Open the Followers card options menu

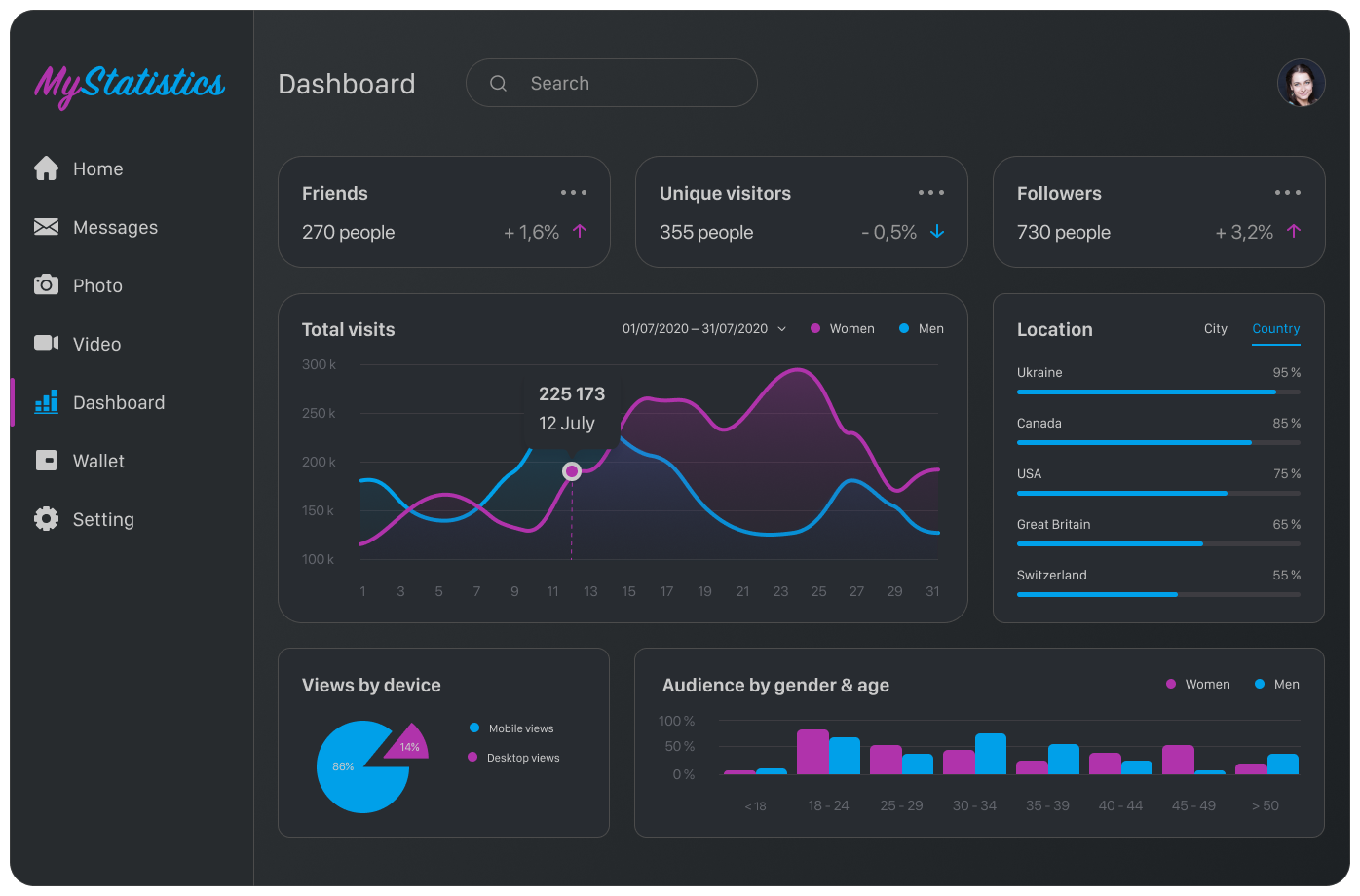[1287, 192]
